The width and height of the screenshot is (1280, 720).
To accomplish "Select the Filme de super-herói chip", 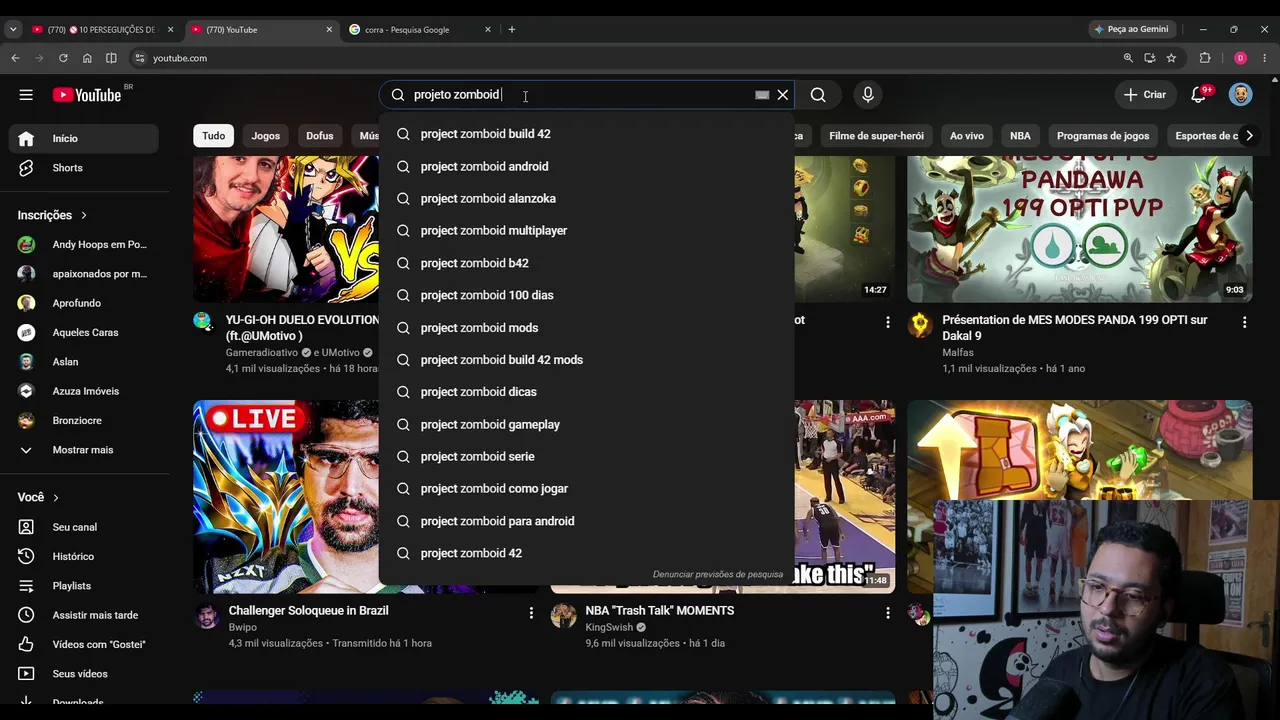I will pos(876,136).
